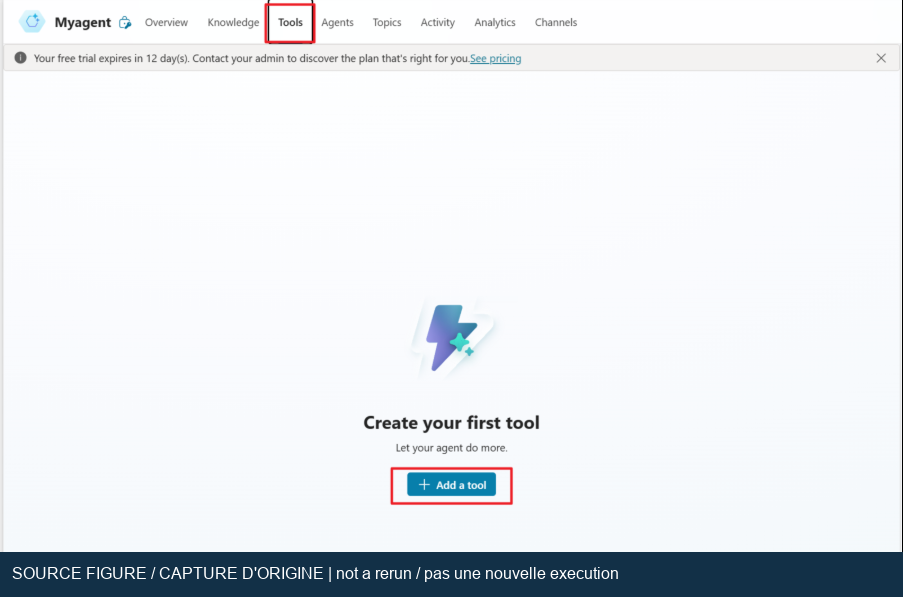Click the Add a tool button

pyautogui.click(x=452, y=485)
